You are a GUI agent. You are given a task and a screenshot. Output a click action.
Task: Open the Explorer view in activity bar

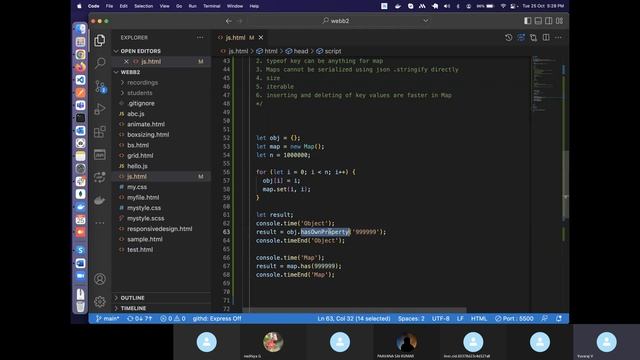pos(100,40)
